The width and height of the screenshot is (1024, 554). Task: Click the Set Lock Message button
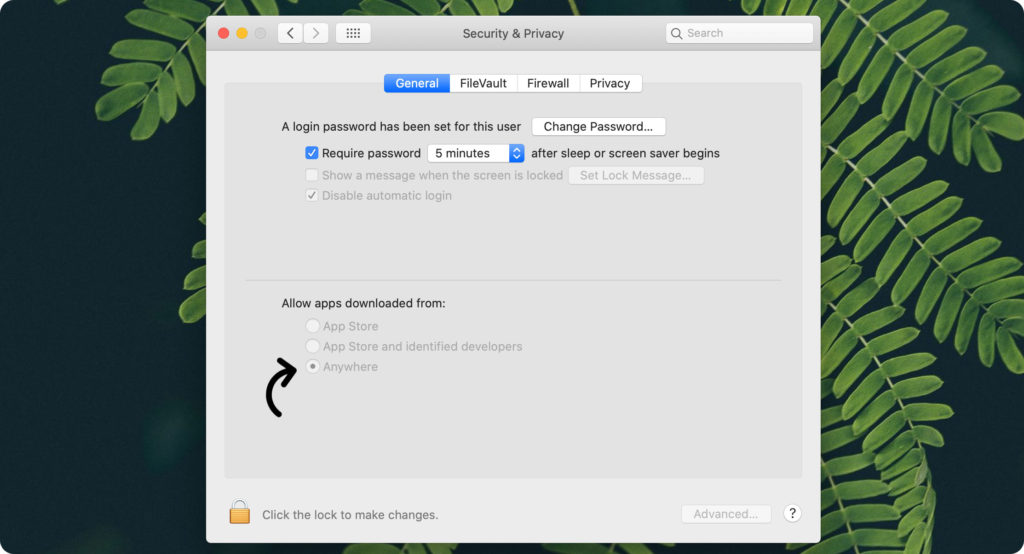tap(635, 175)
